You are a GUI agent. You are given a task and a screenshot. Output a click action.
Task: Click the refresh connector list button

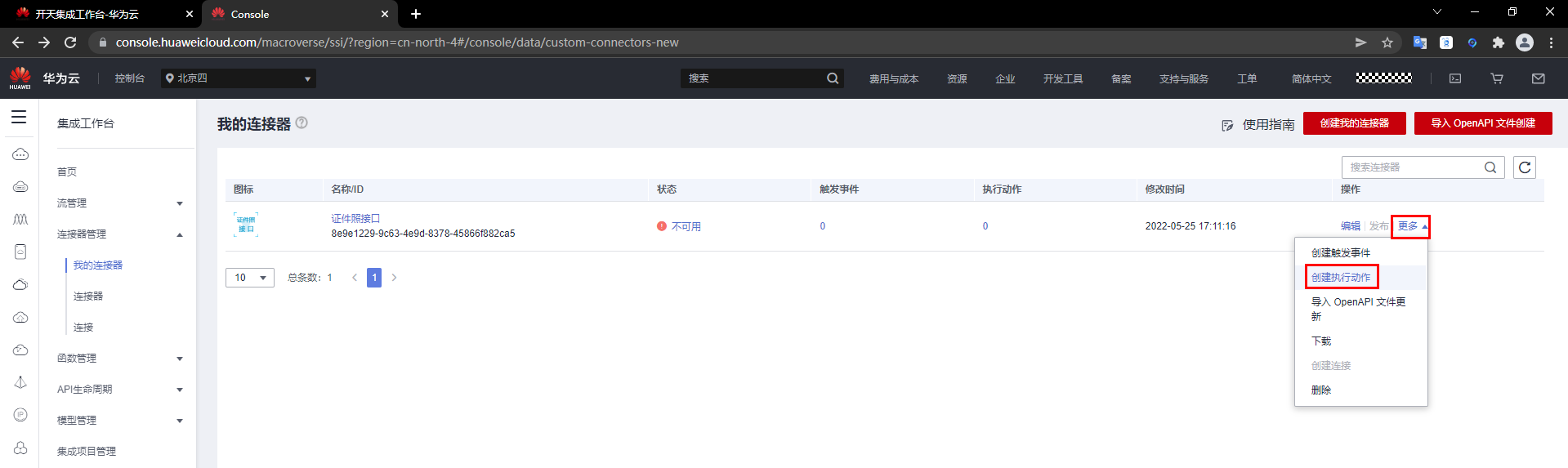pos(1525,167)
